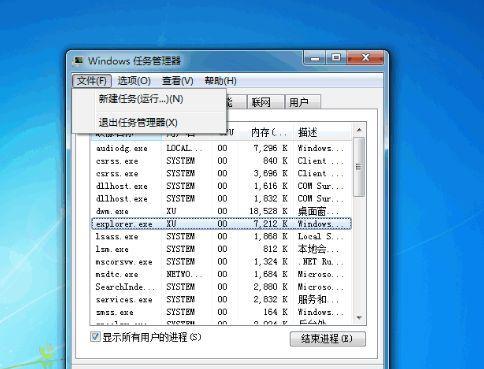
Task: Sort by the 内存 column header
Action: point(266,132)
